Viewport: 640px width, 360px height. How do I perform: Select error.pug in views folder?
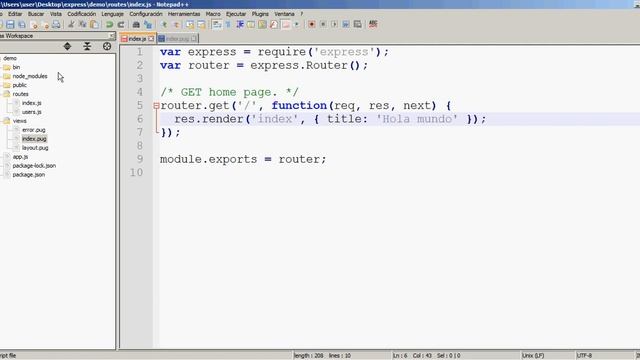coord(33,130)
